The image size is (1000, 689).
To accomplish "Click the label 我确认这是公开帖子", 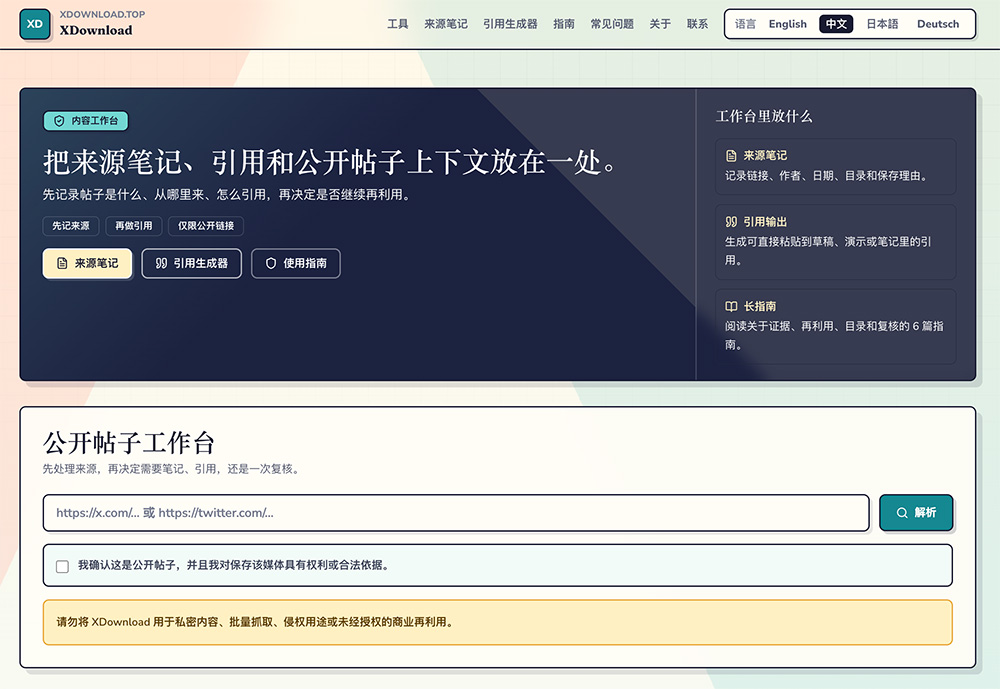I will (x=233, y=565).
